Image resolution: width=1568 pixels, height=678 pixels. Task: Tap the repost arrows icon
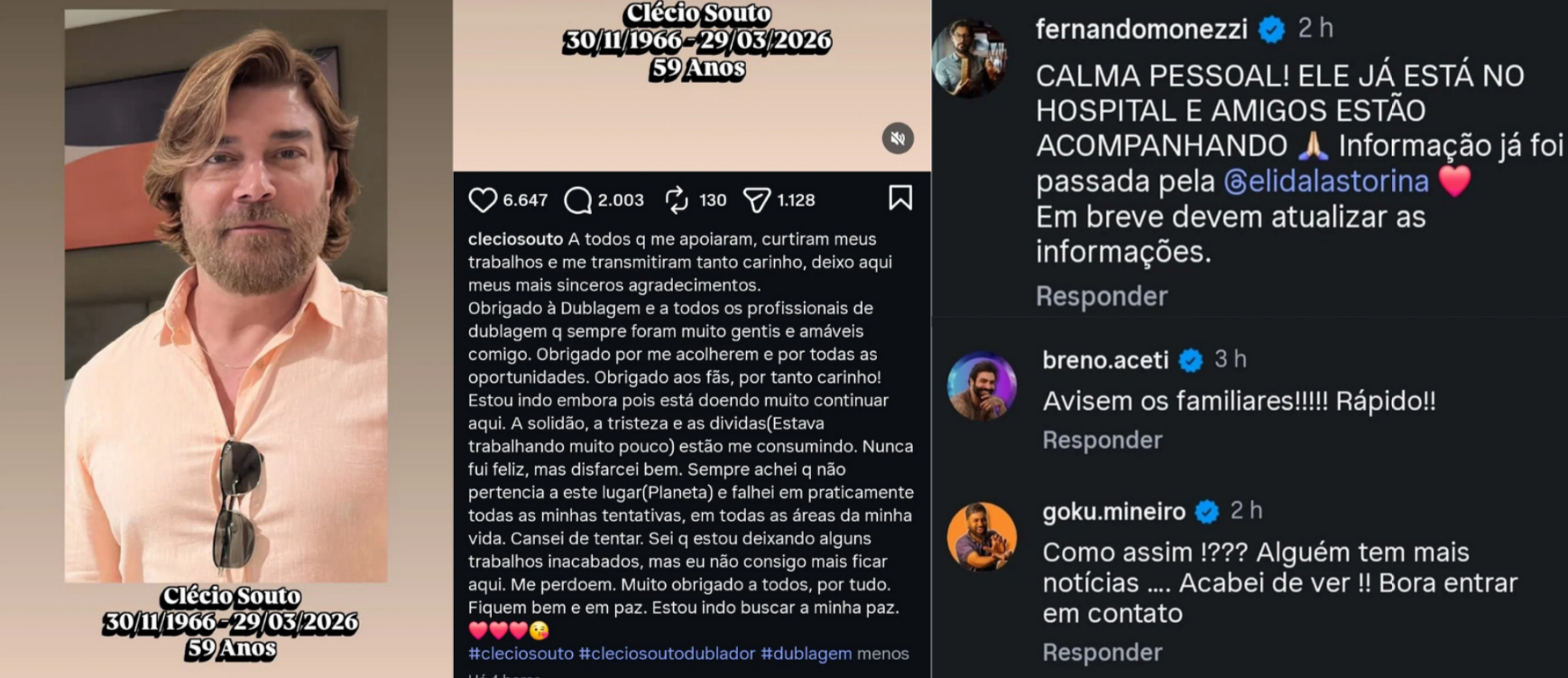point(677,200)
